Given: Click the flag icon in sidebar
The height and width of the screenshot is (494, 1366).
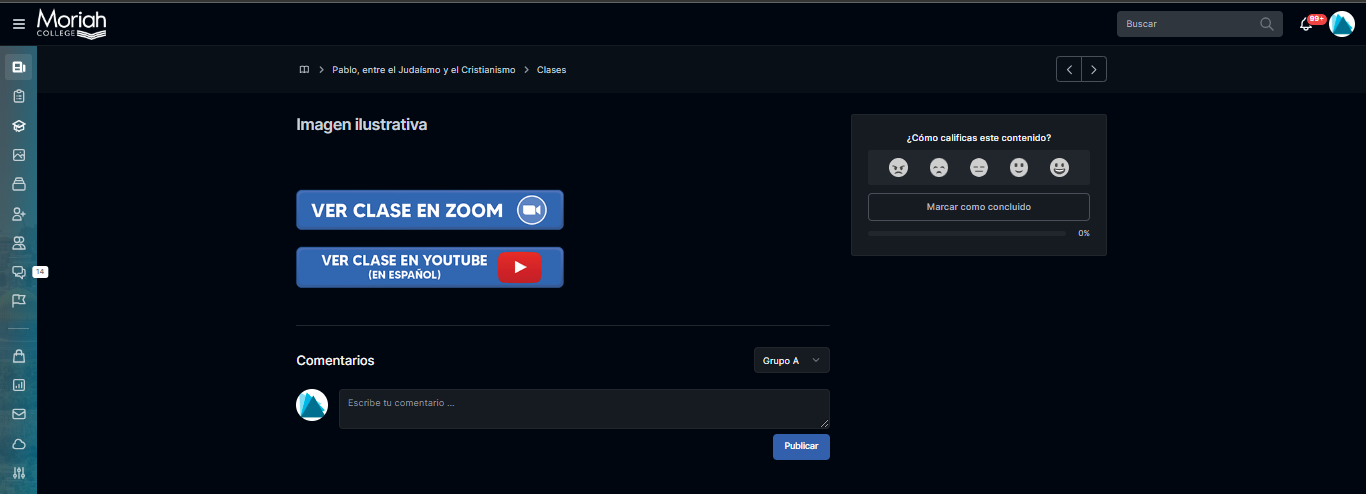Looking at the screenshot, I should tap(18, 300).
